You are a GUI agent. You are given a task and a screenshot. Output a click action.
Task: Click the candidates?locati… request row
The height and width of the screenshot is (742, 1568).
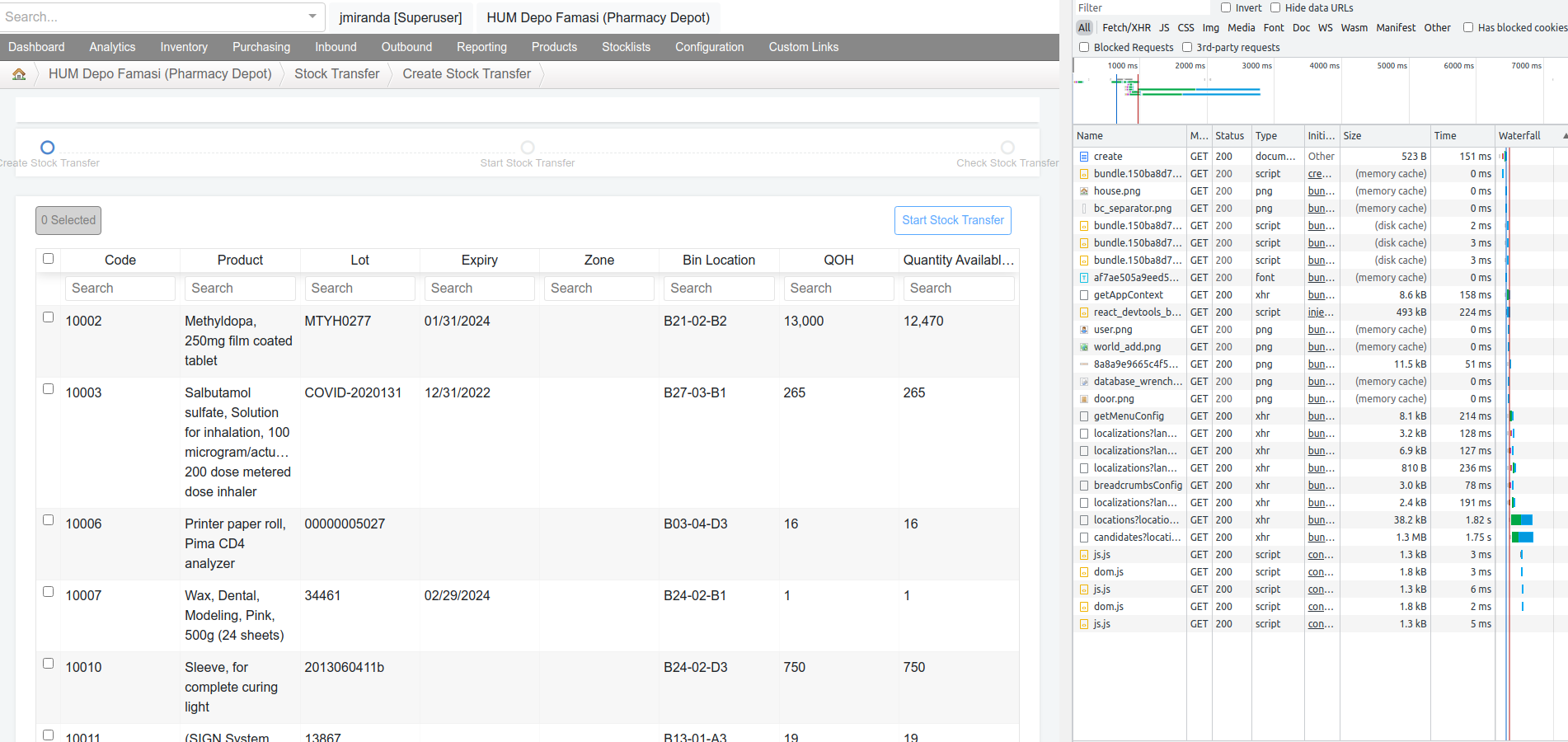(x=1319, y=538)
